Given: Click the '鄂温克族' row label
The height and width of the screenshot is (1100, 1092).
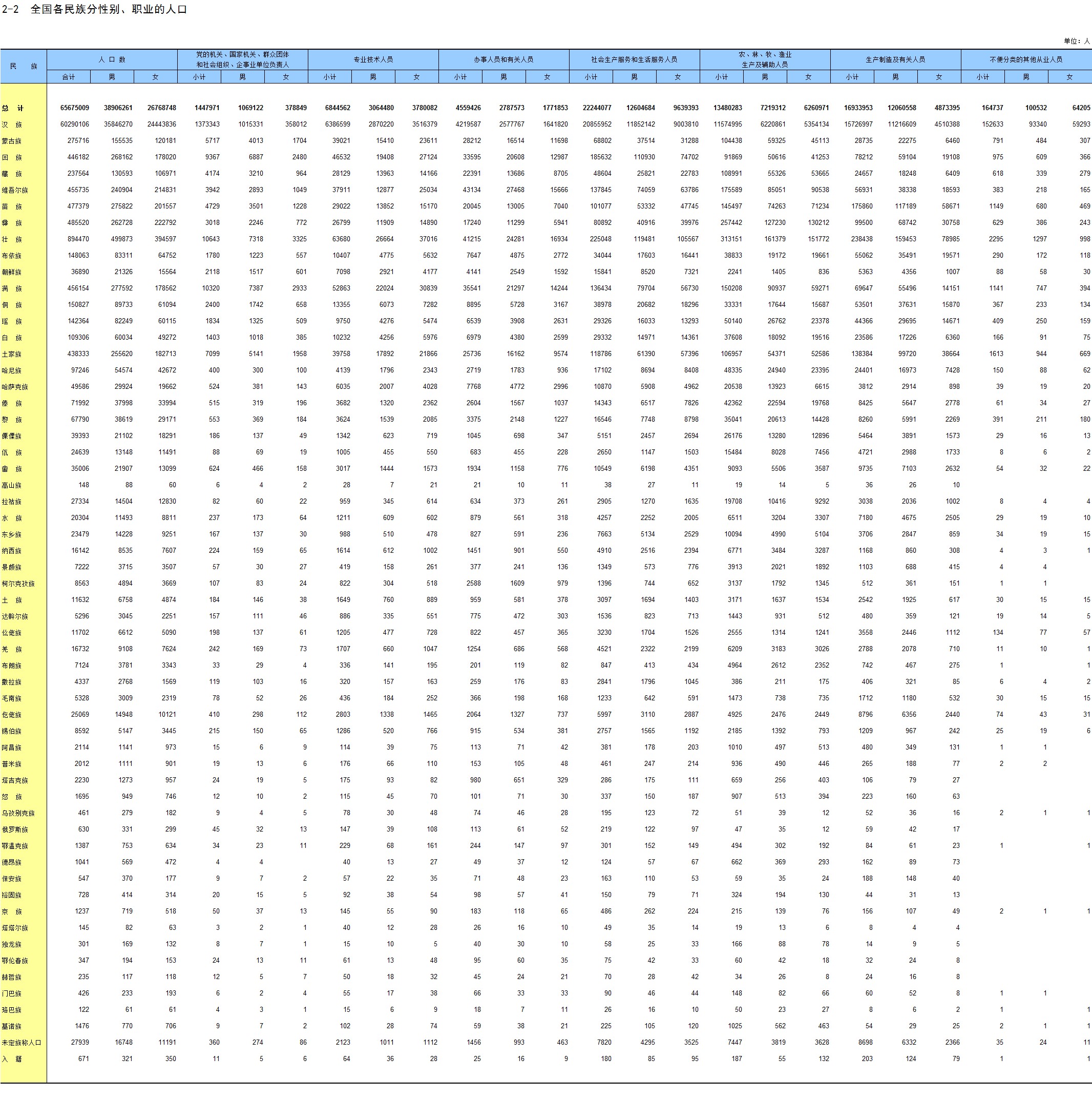Looking at the screenshot, I should [15, 846].
